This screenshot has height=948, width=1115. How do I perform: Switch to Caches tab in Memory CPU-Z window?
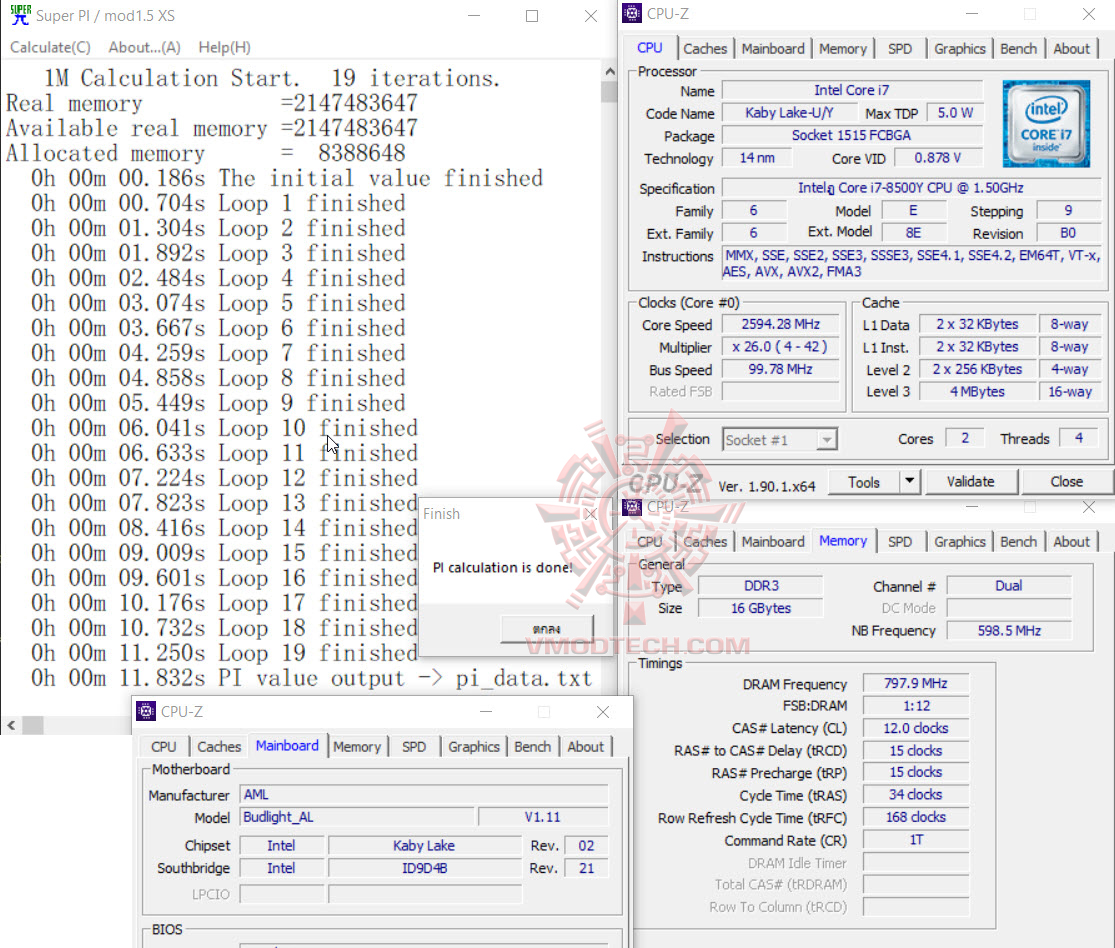(x=705, y=542)
